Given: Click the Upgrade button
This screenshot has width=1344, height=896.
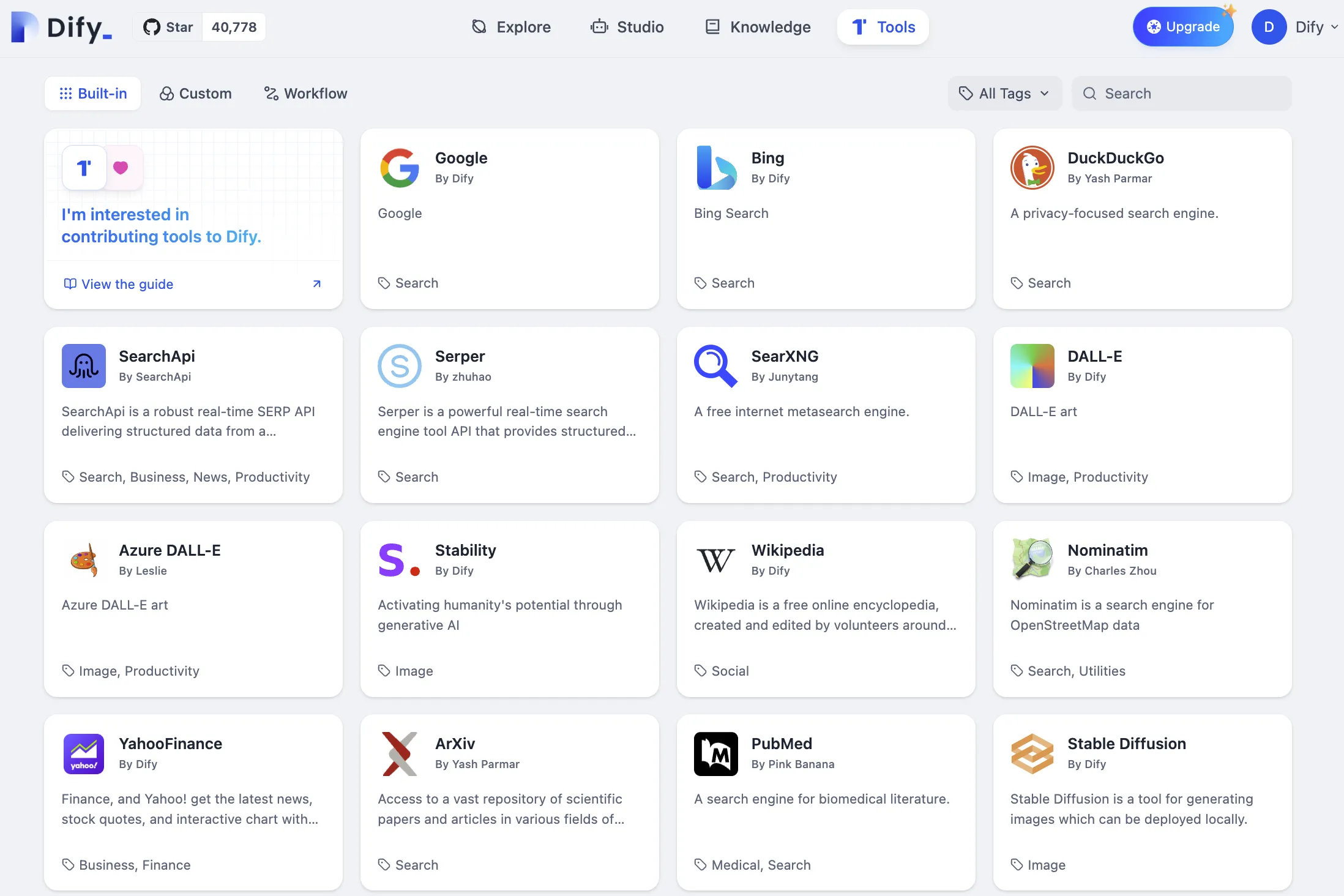Looking at the screenshot, I should [1182, 27].
